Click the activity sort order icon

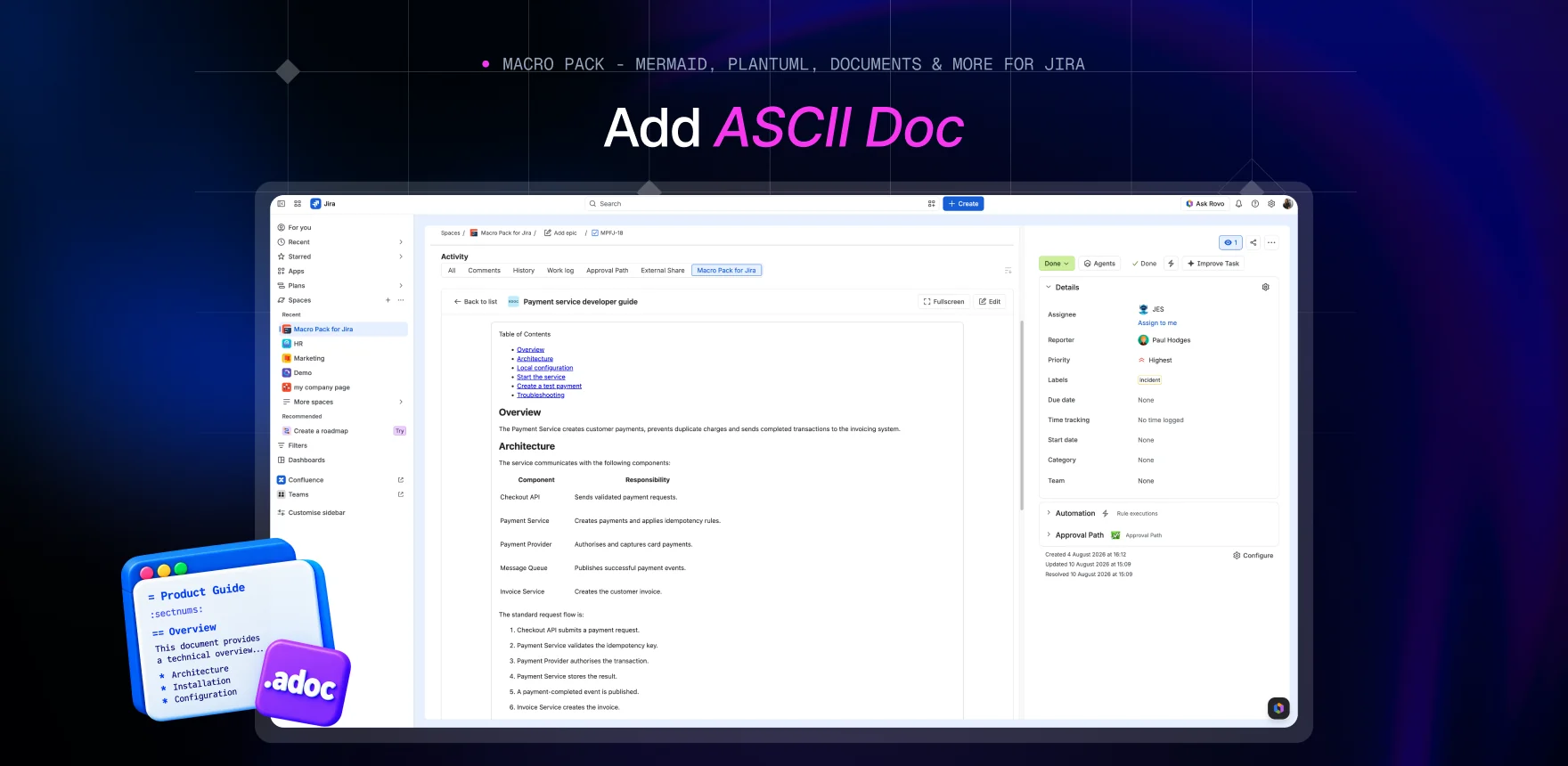pyautogui.click(x=1008, y=271)
